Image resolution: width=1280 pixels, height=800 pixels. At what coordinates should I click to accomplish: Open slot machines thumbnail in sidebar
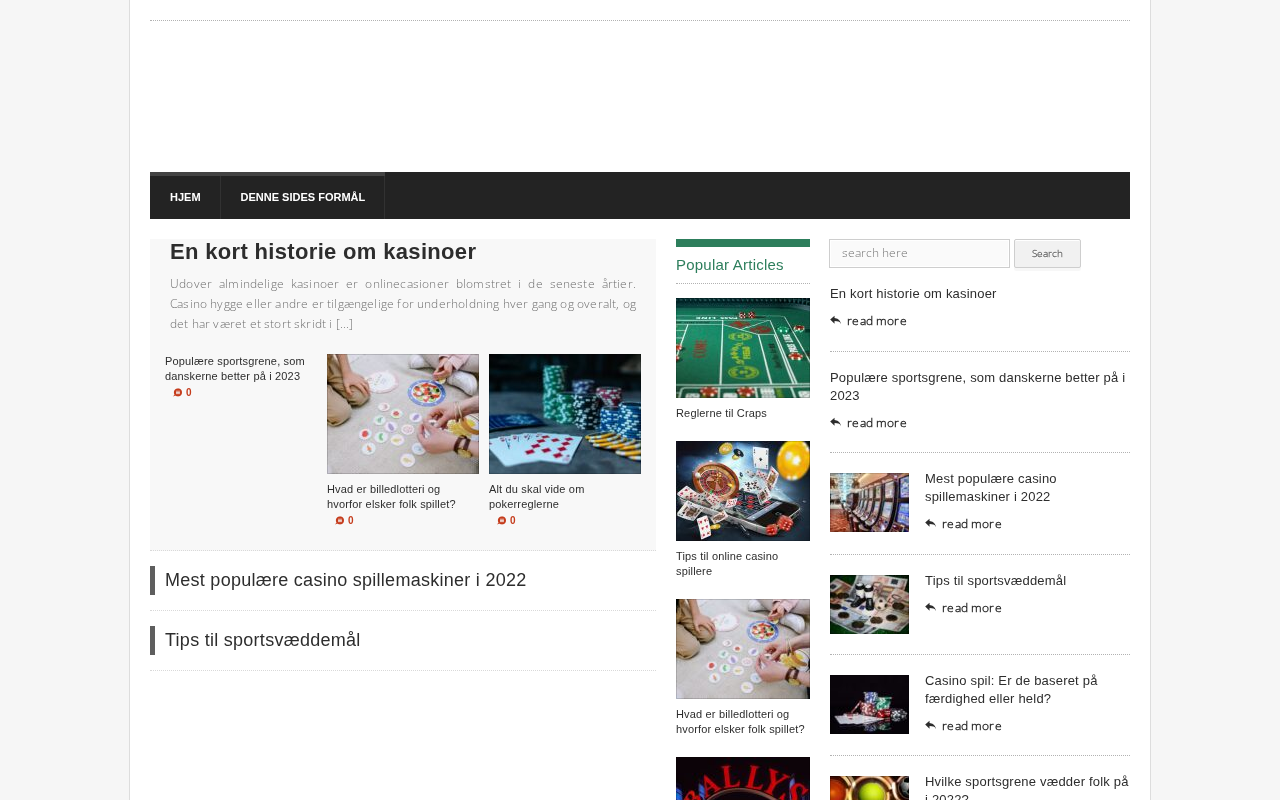click(869, 502)
